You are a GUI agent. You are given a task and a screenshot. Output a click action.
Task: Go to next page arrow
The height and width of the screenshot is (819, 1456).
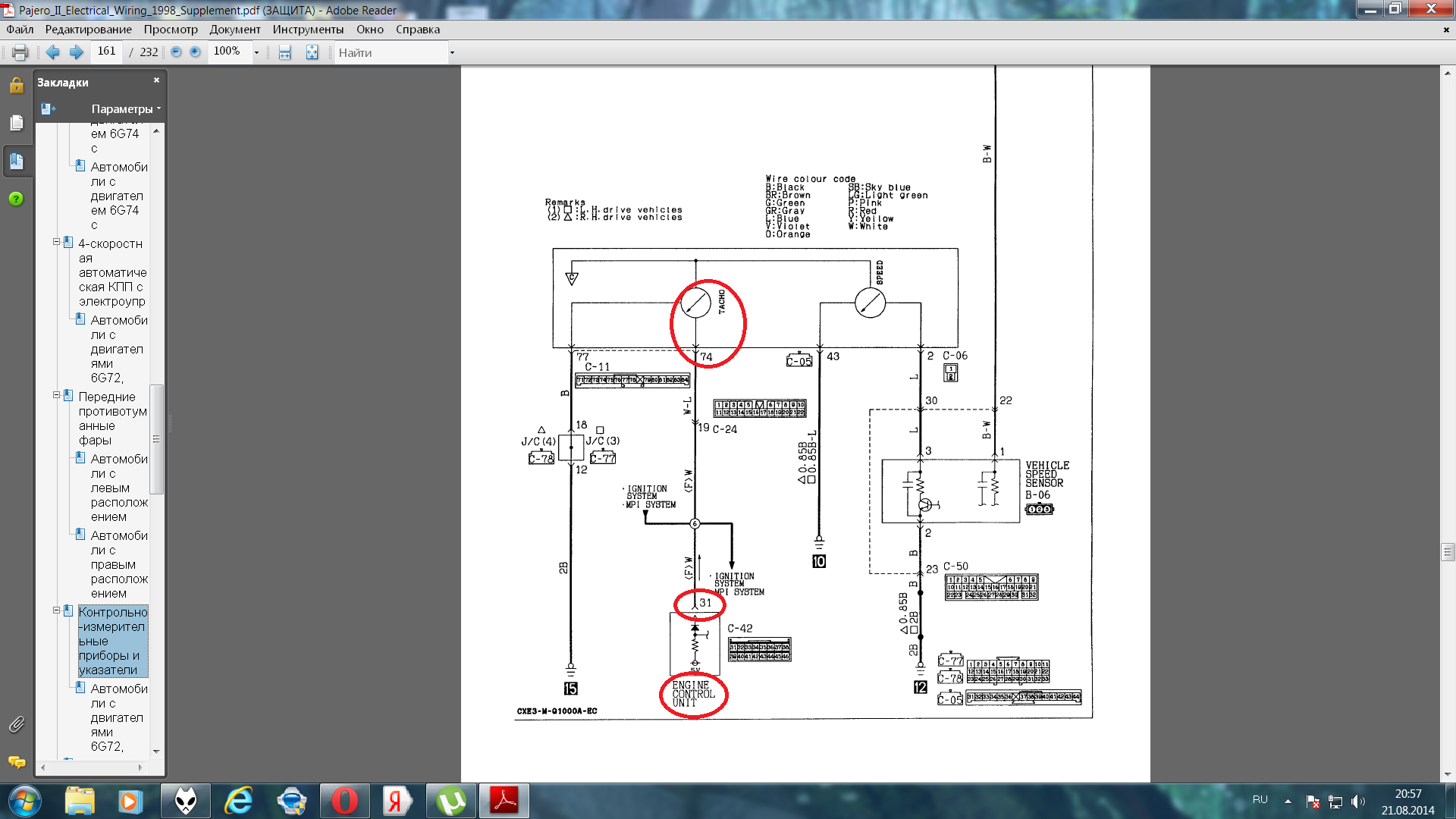click(x=76, y=52)
